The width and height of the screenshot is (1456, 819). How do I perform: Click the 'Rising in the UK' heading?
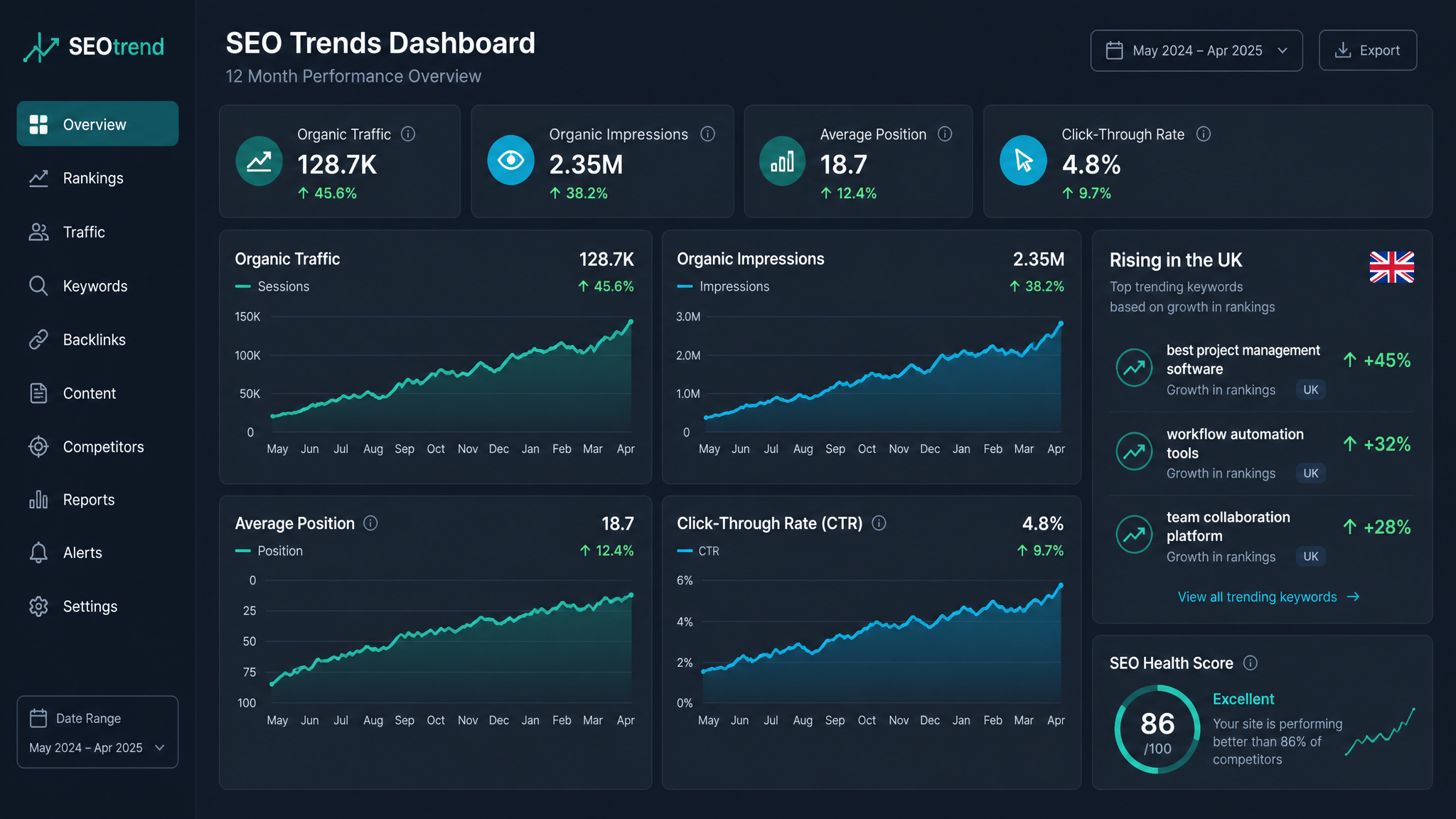click(x=1176, y=260)
